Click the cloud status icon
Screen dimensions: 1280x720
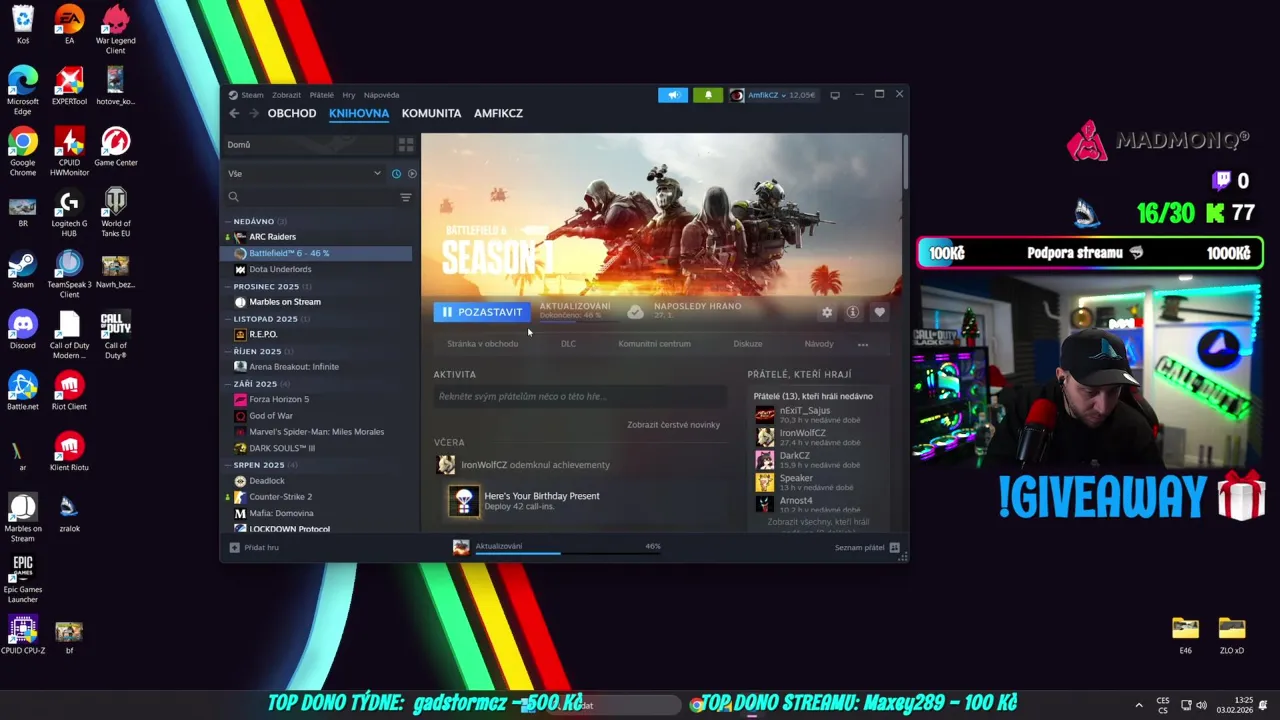coord(635,312)
